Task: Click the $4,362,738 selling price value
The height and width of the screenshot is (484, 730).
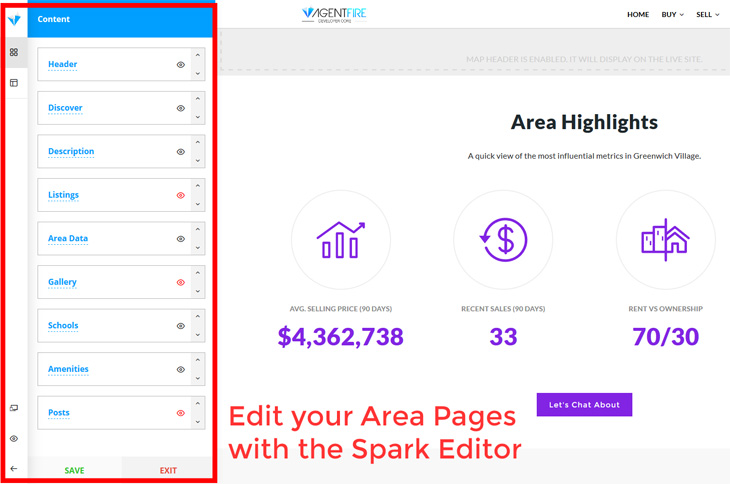Action: click(341, 336)
